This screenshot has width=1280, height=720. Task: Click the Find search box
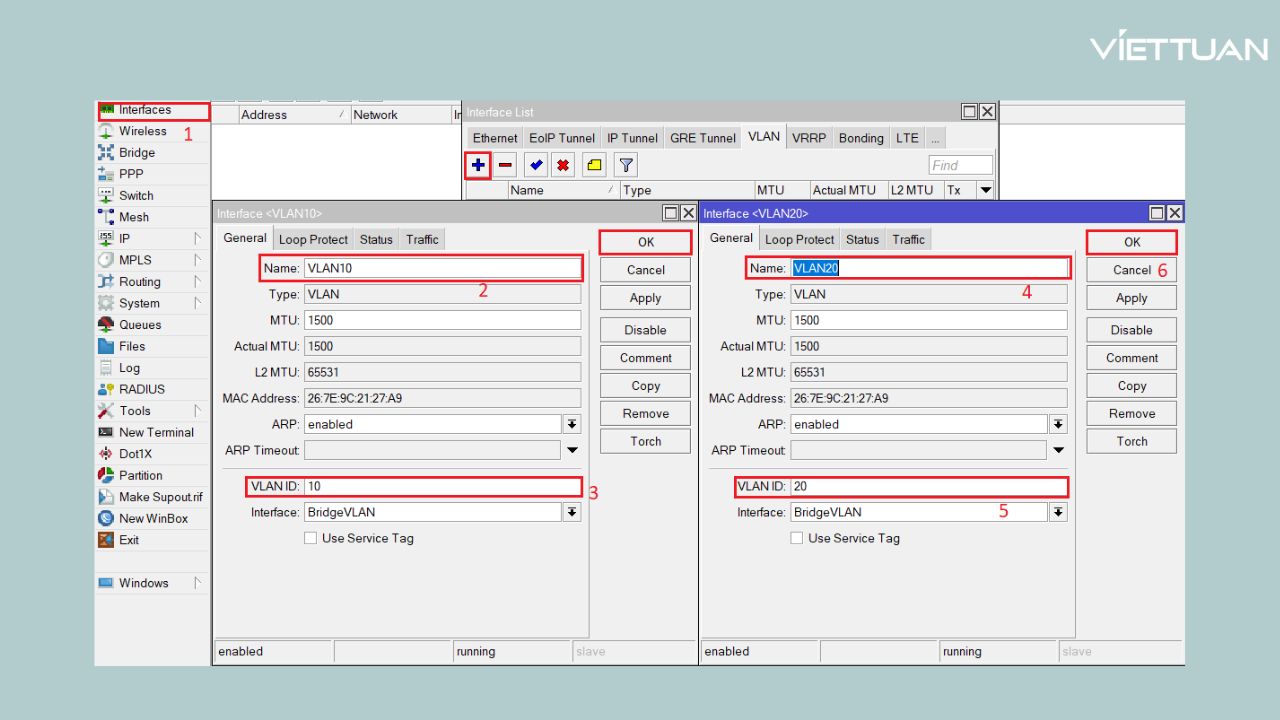[x=960, y=166]
